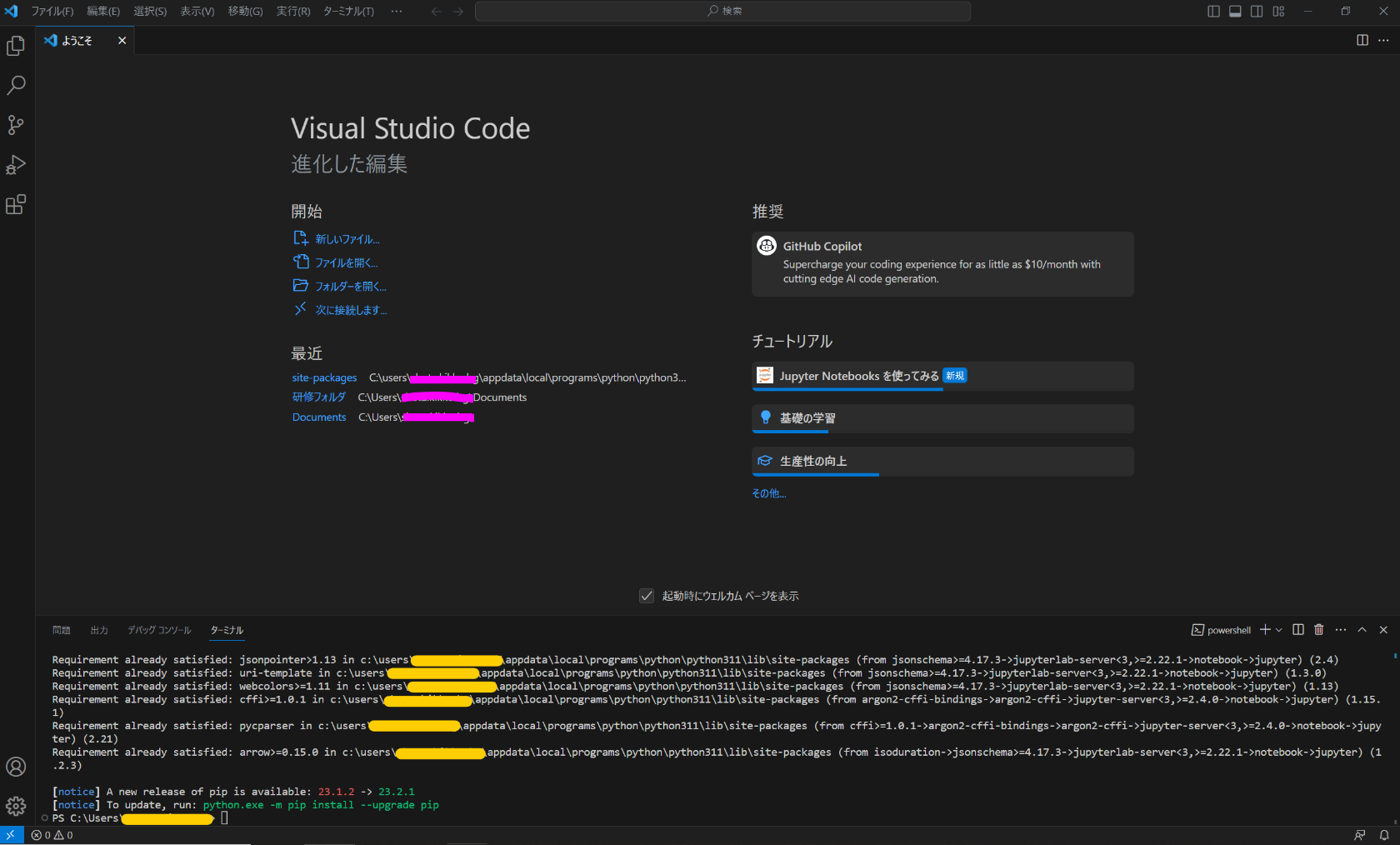This screenshot has height=845, width=1400.
Task: Click 新しいファイル... to create a file
Action: point(347,239)
